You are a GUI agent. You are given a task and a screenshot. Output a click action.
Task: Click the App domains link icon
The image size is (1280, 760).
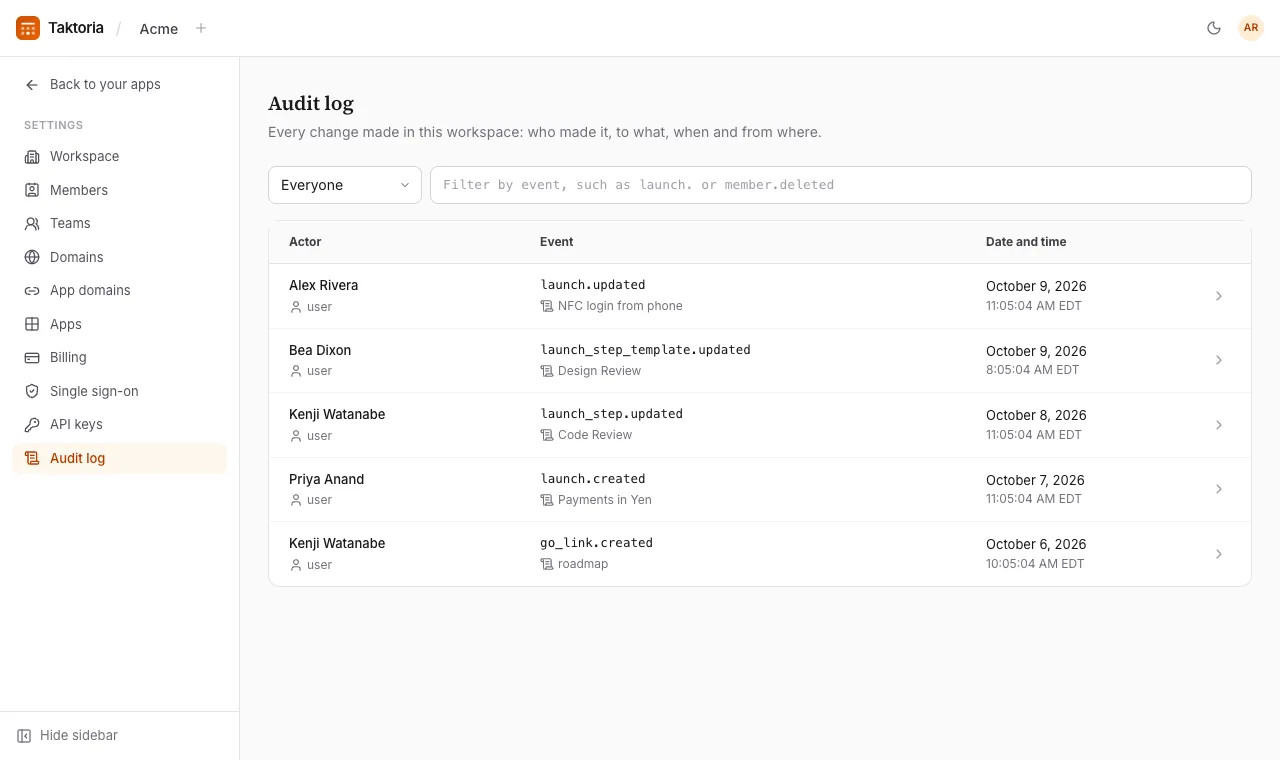(x=32, y=291)
